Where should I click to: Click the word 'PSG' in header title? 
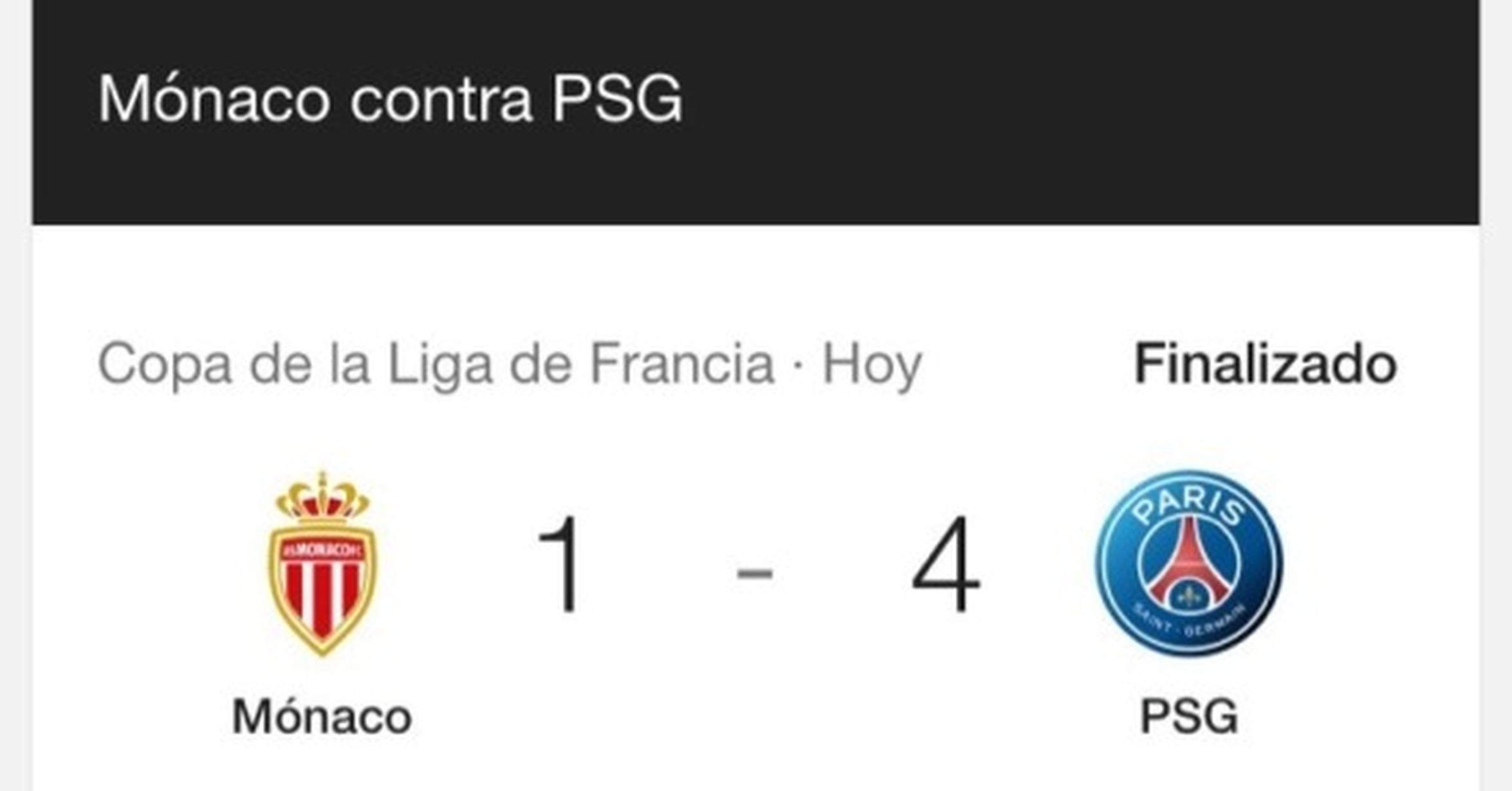[x=617, y=99]
